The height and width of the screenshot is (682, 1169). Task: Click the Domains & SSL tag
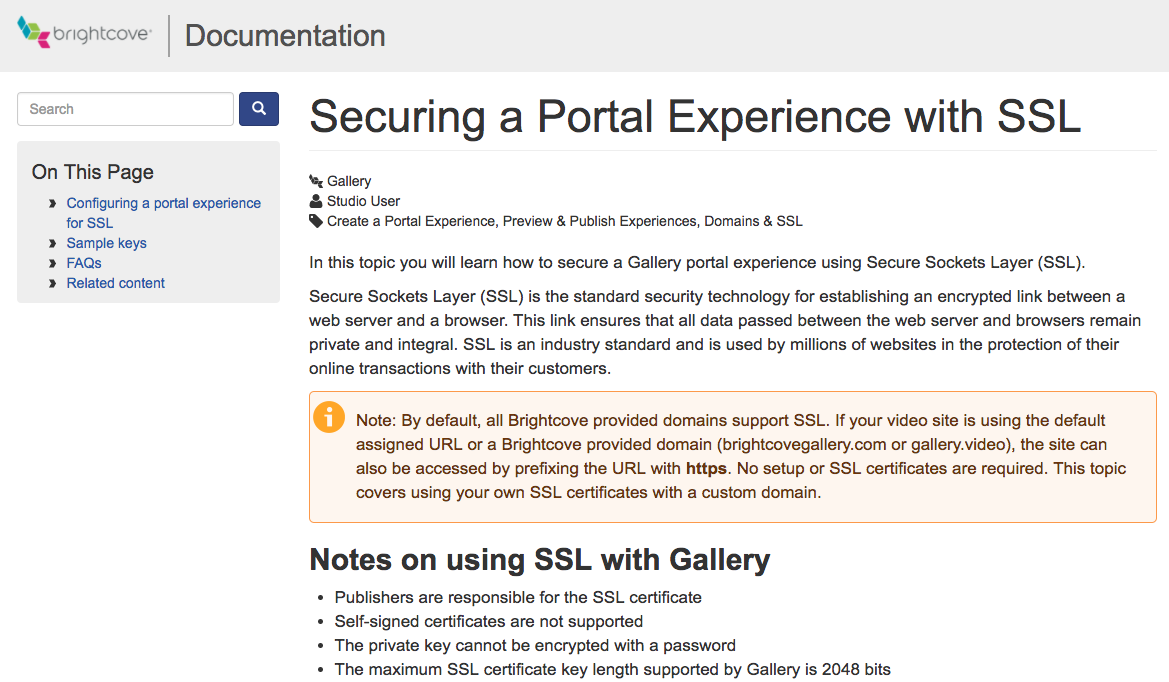coord(753,221)
